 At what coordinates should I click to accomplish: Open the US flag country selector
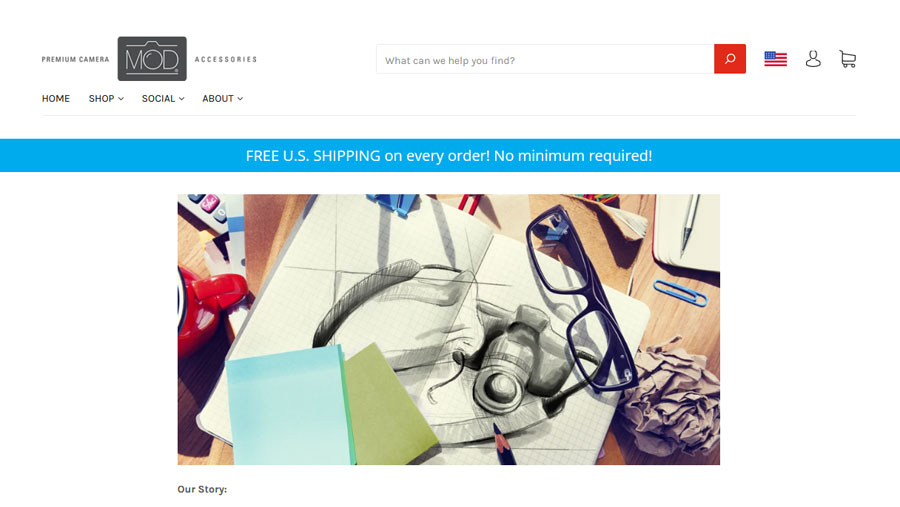(x=775, y=59)
